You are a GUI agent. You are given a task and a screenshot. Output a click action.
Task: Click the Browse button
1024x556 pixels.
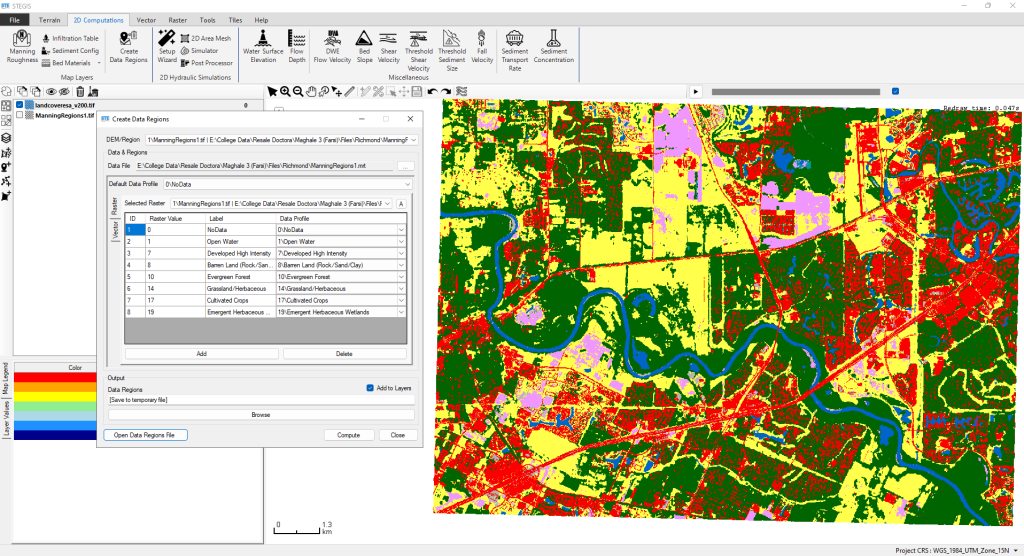(x=261, y=415)
